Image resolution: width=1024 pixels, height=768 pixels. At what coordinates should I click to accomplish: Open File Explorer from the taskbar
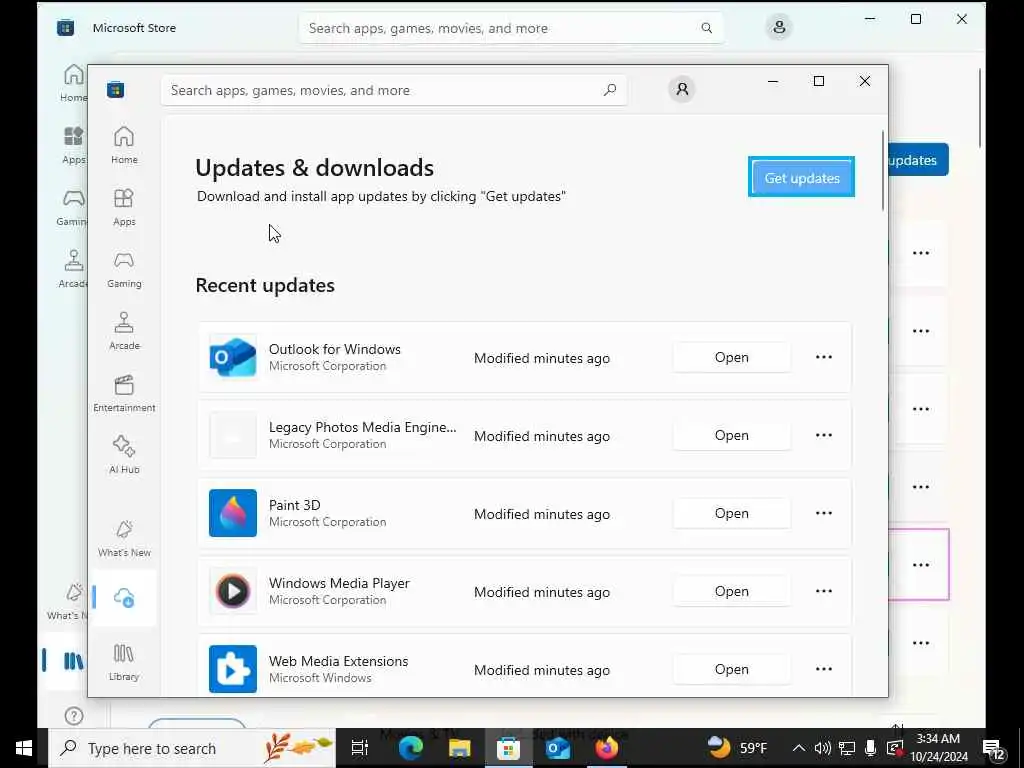(x=460, y=748)
